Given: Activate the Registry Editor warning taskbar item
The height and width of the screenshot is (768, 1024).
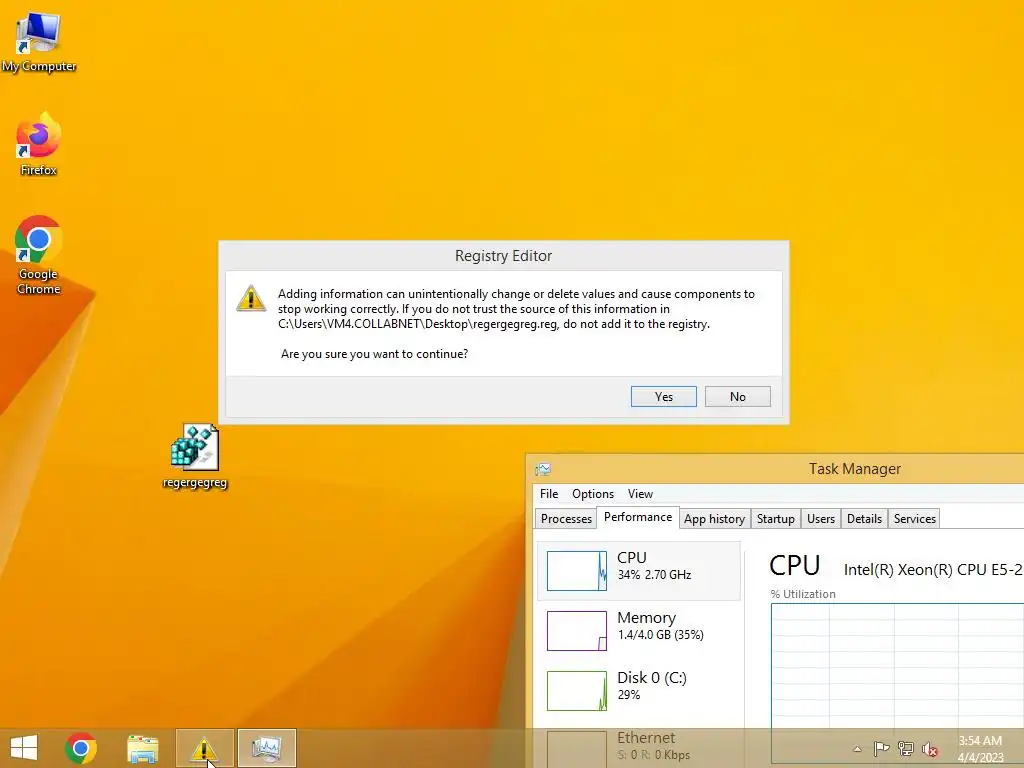Looking at the screenshot, I should click(204, 748).
